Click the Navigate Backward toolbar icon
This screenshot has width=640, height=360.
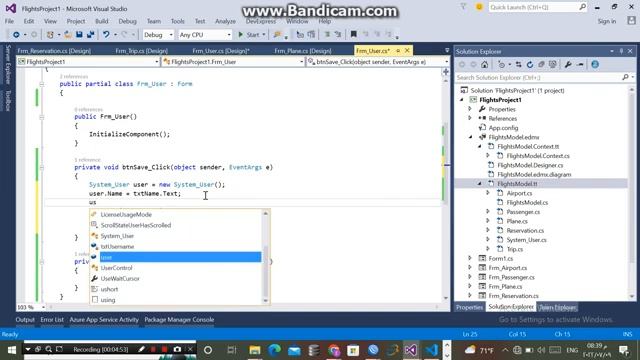coord(16,35)
